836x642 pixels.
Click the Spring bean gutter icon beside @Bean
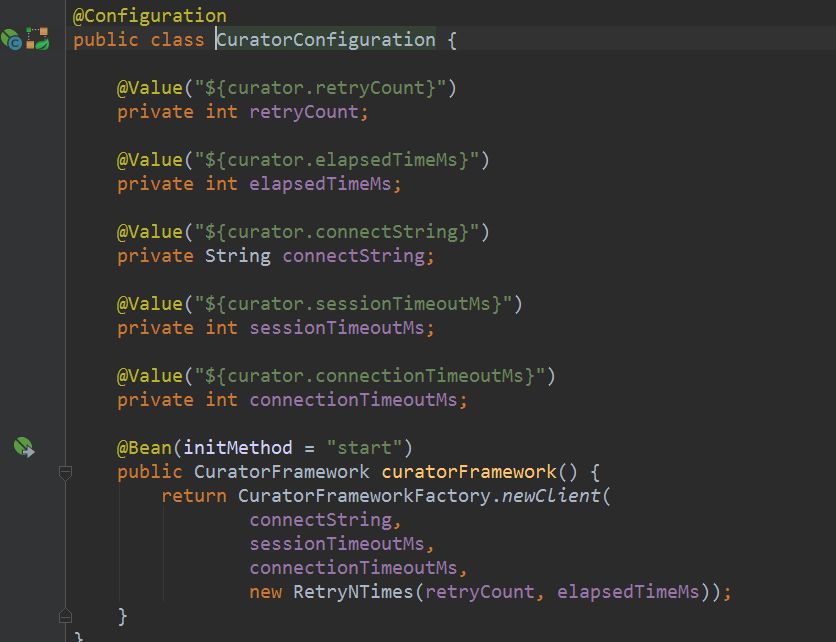click(24, 447)
